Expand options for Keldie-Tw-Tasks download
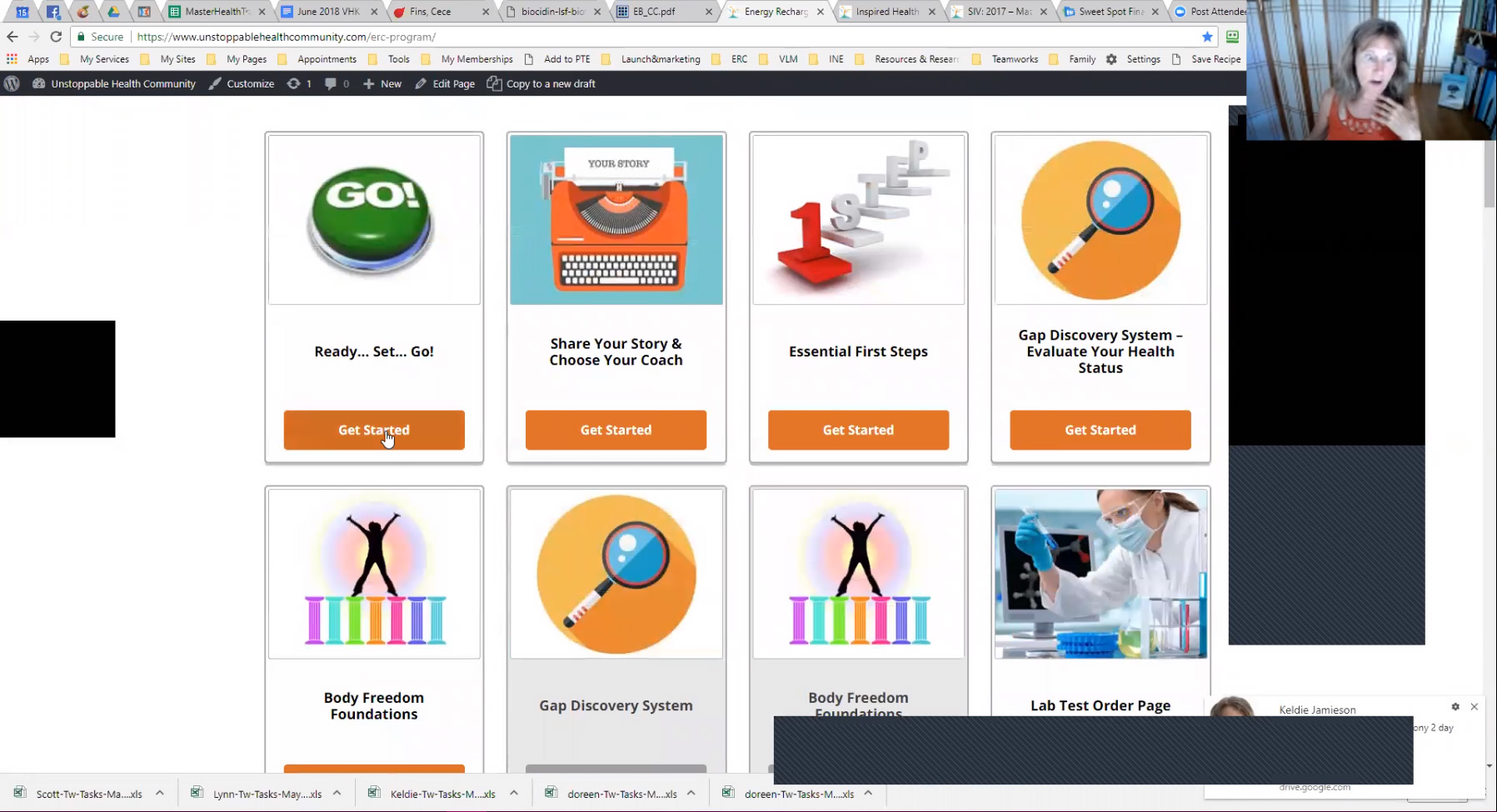 click(x=514, y=793)
